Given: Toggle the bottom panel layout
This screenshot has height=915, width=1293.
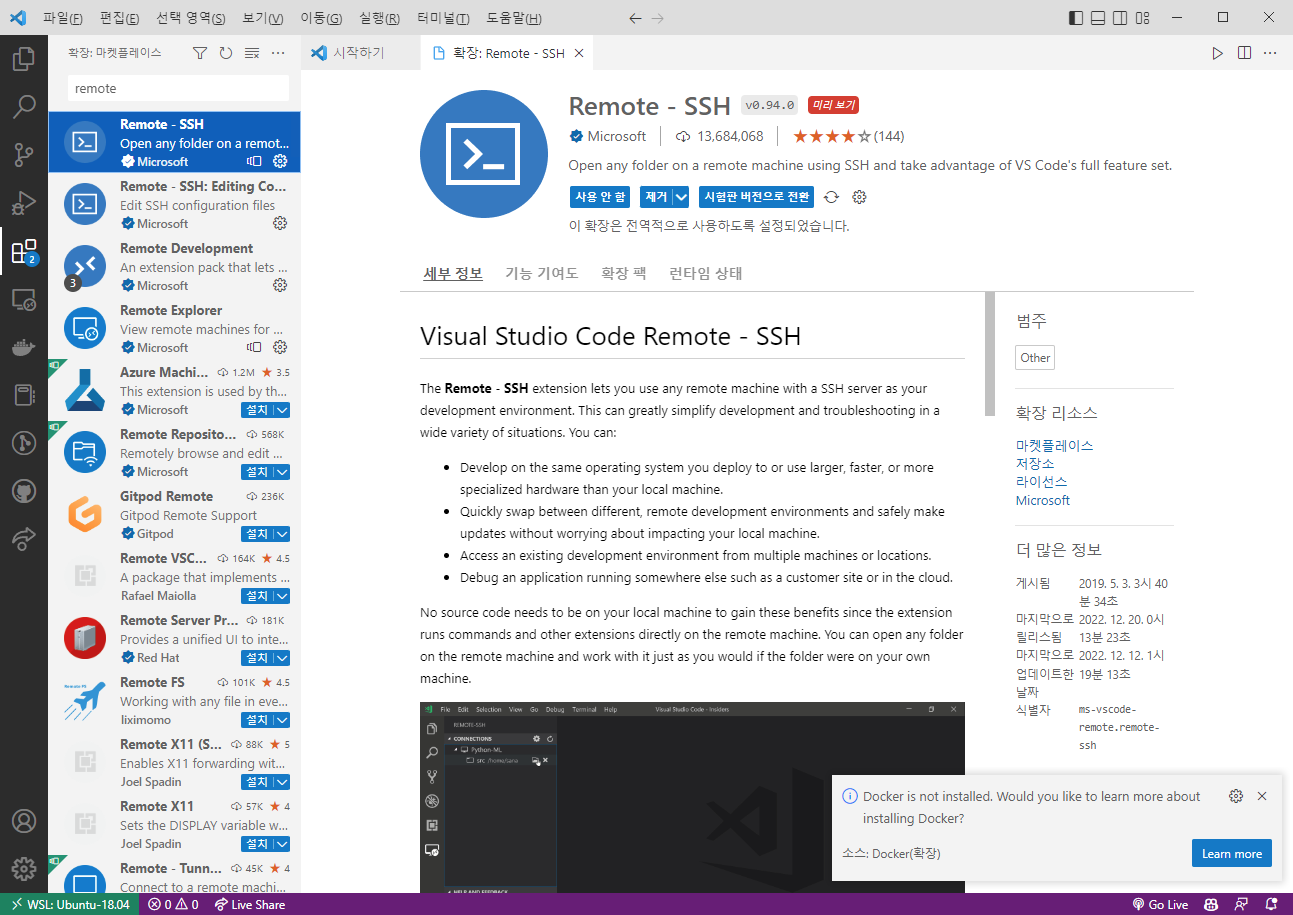Looking at the screenshot, I should point(1098,18).
